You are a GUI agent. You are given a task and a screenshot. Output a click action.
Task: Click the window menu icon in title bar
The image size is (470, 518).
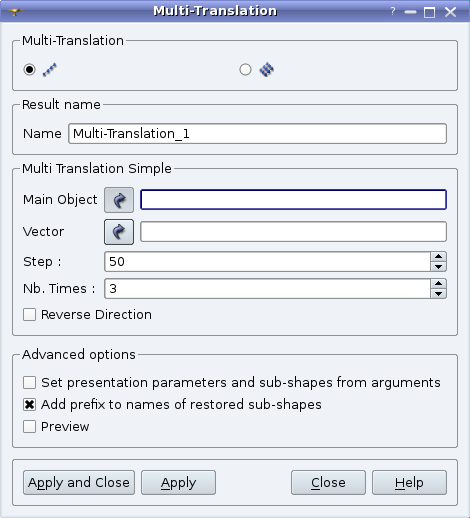click(15, 12)
